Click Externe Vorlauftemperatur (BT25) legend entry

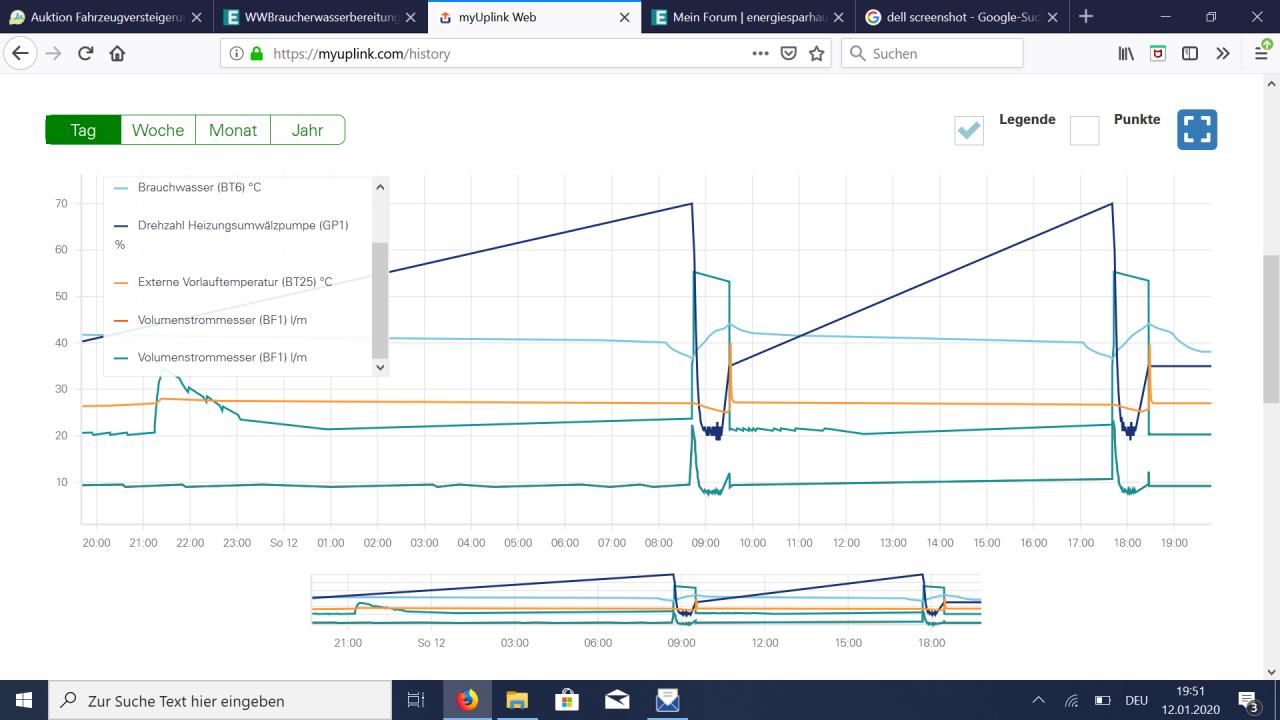(x=223, y=282)
